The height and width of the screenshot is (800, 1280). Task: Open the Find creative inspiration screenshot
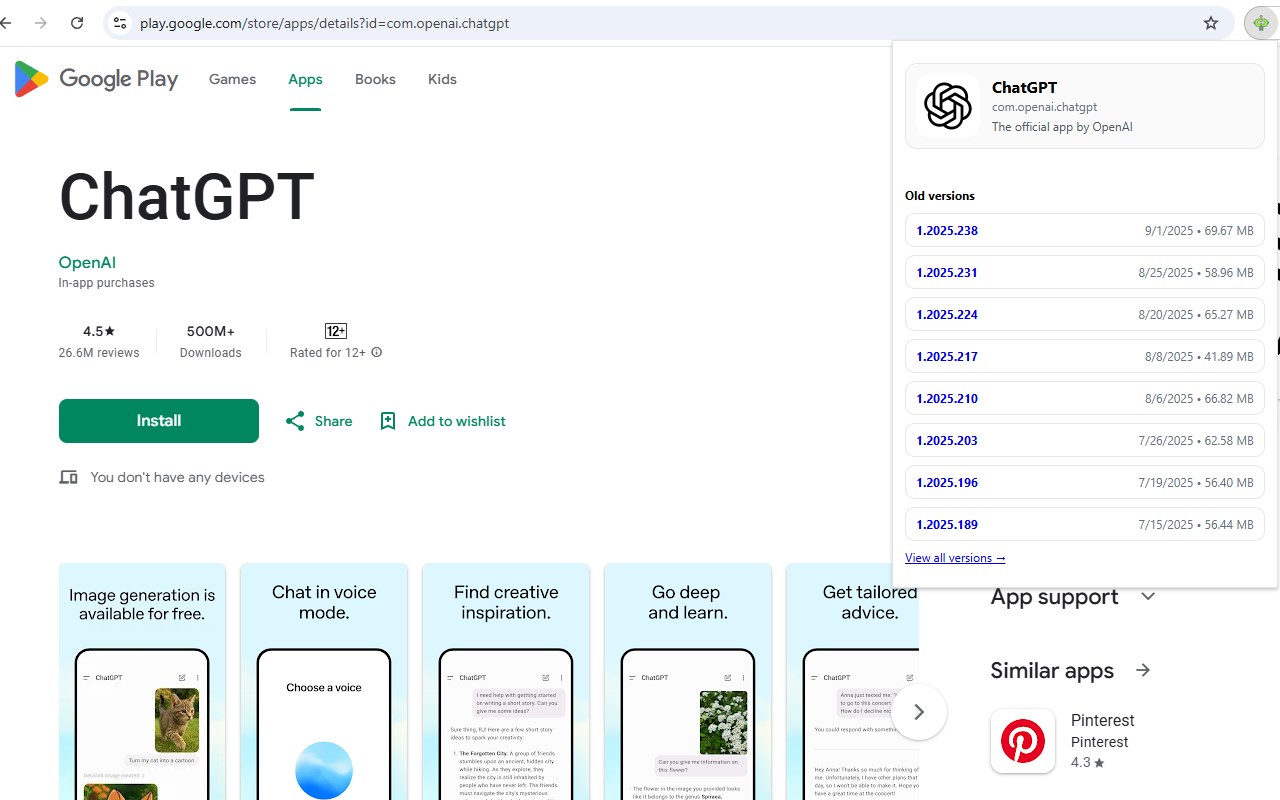tap(506, 682)
